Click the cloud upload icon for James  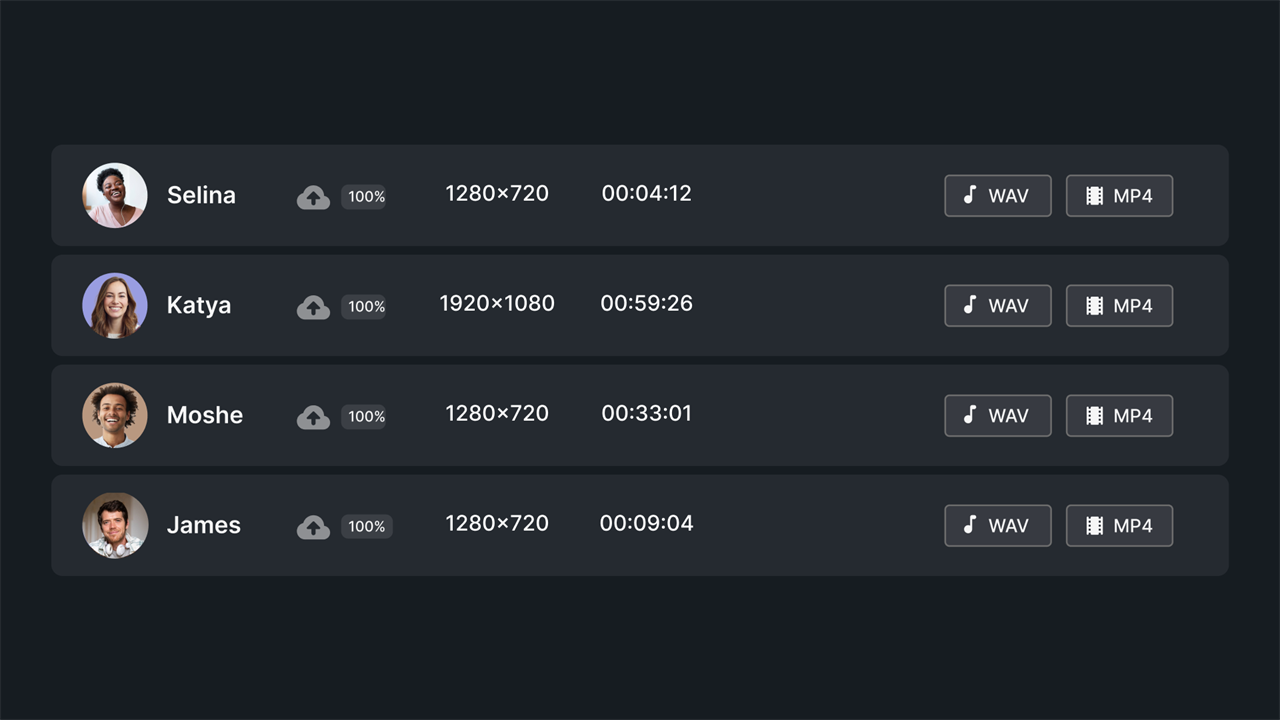(x=313, y=527)
